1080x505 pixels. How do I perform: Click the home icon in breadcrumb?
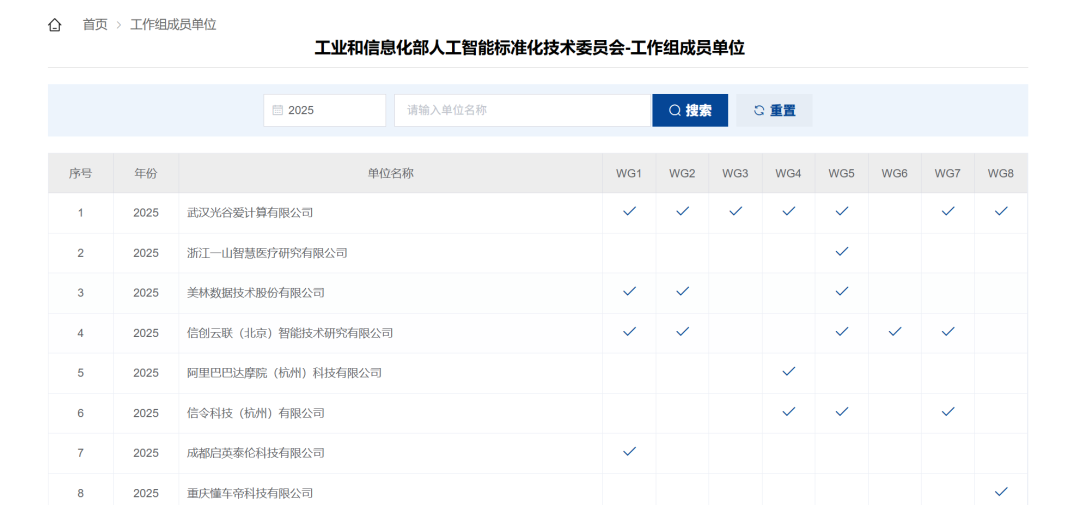click(55, 25)
